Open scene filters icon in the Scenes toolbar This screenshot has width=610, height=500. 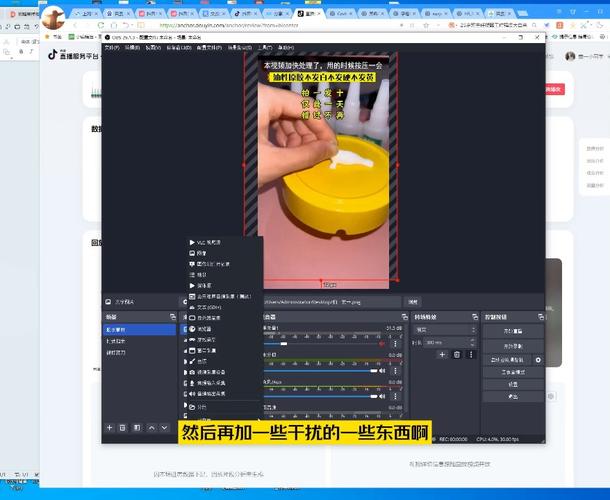click(137, 427)
